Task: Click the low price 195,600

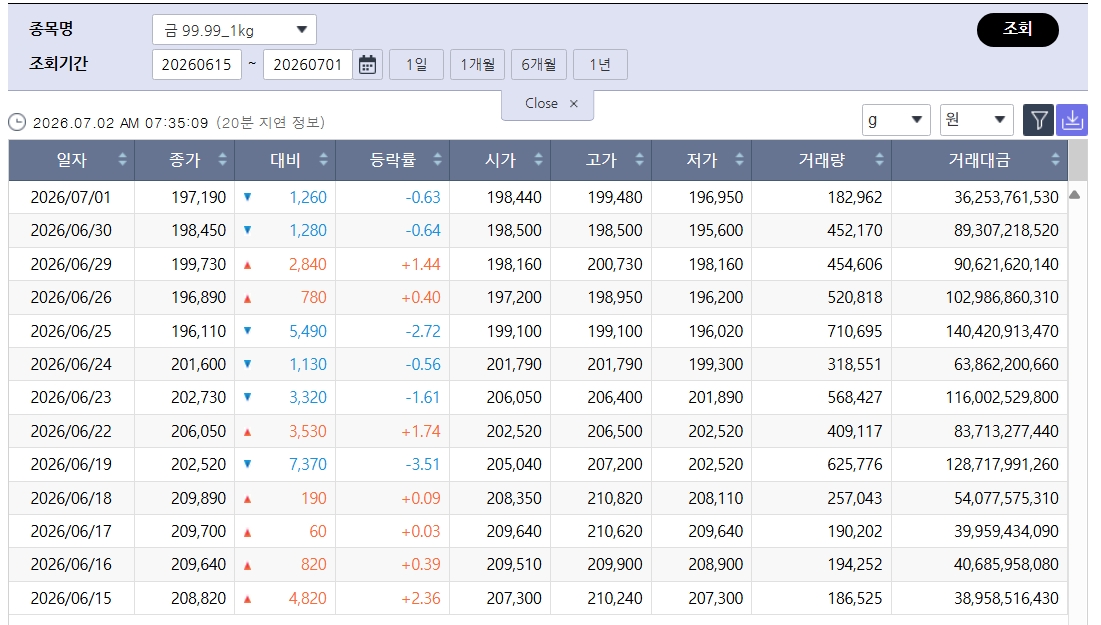Action: (x=716, y=230)
